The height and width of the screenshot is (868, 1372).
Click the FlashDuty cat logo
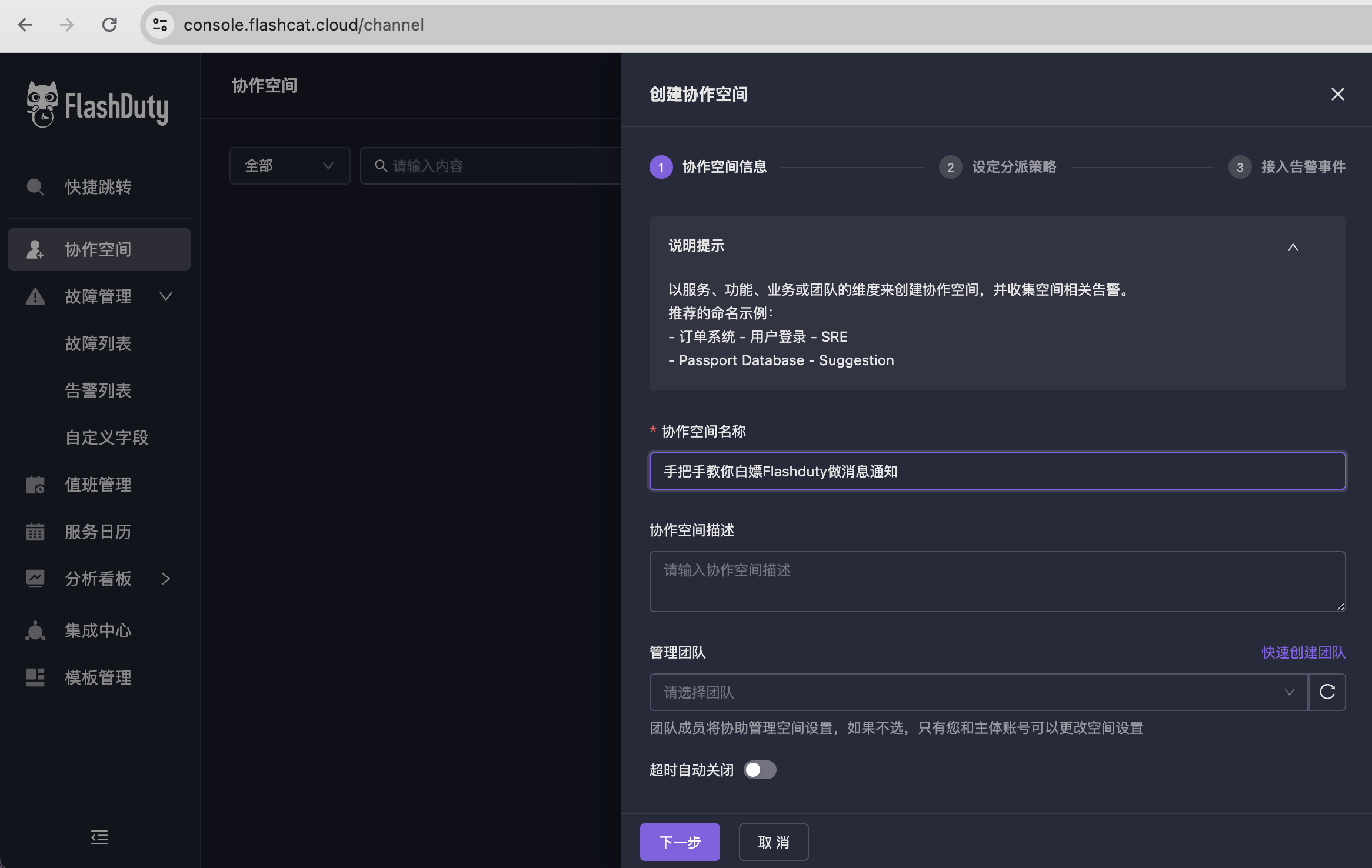coord(42,105)
